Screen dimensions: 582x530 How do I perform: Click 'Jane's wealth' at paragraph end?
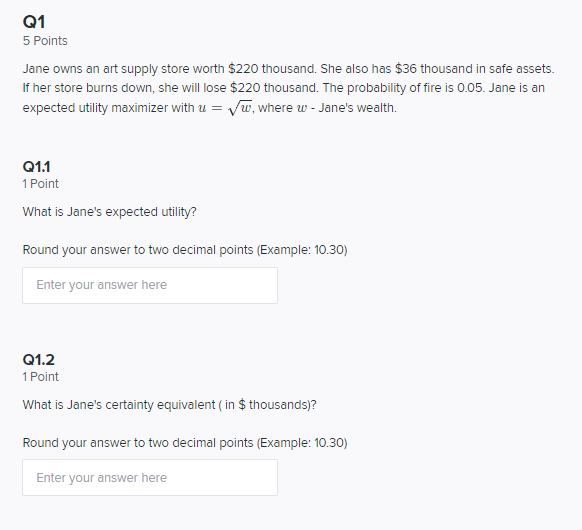click(x=356, y=108)
